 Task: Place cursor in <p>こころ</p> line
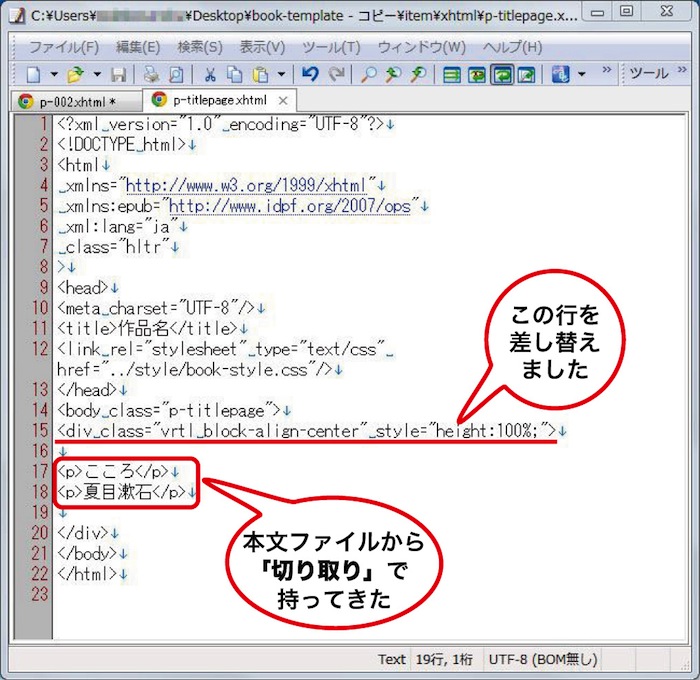113,471
